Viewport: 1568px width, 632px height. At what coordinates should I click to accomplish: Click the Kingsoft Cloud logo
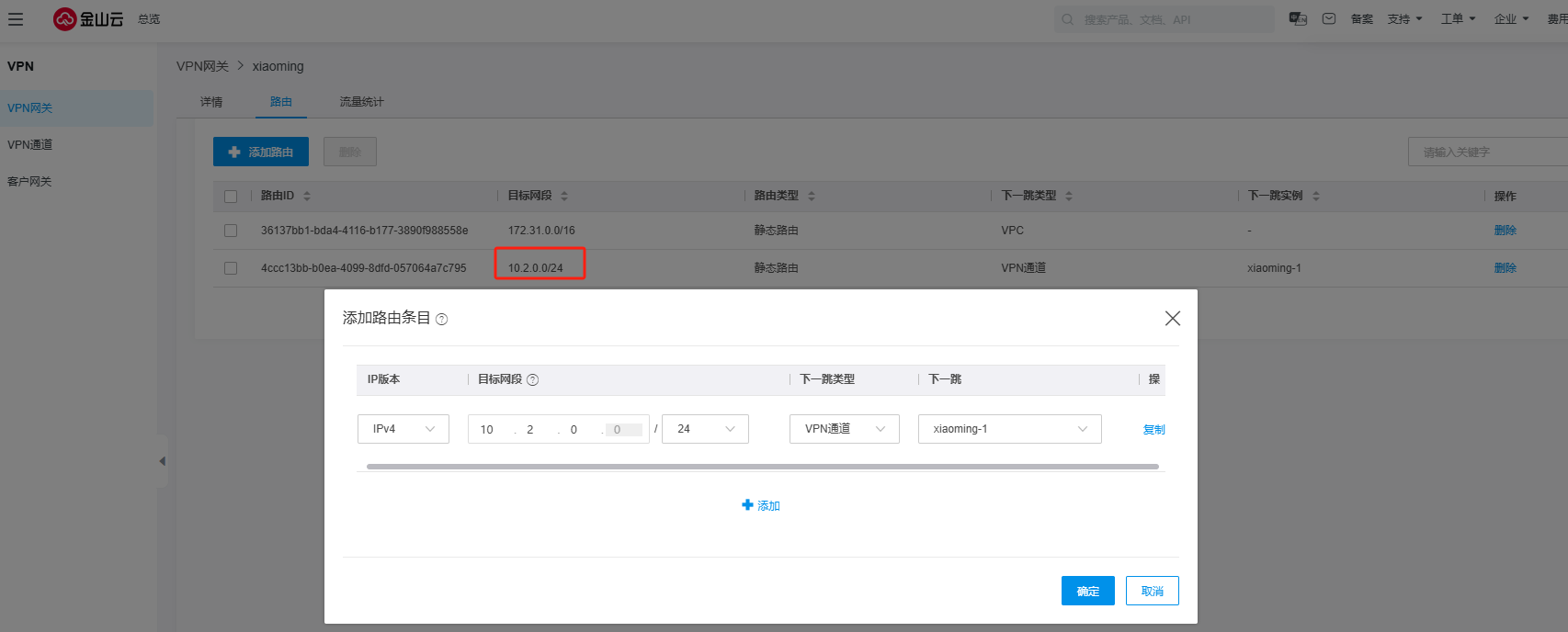[88, 19]
